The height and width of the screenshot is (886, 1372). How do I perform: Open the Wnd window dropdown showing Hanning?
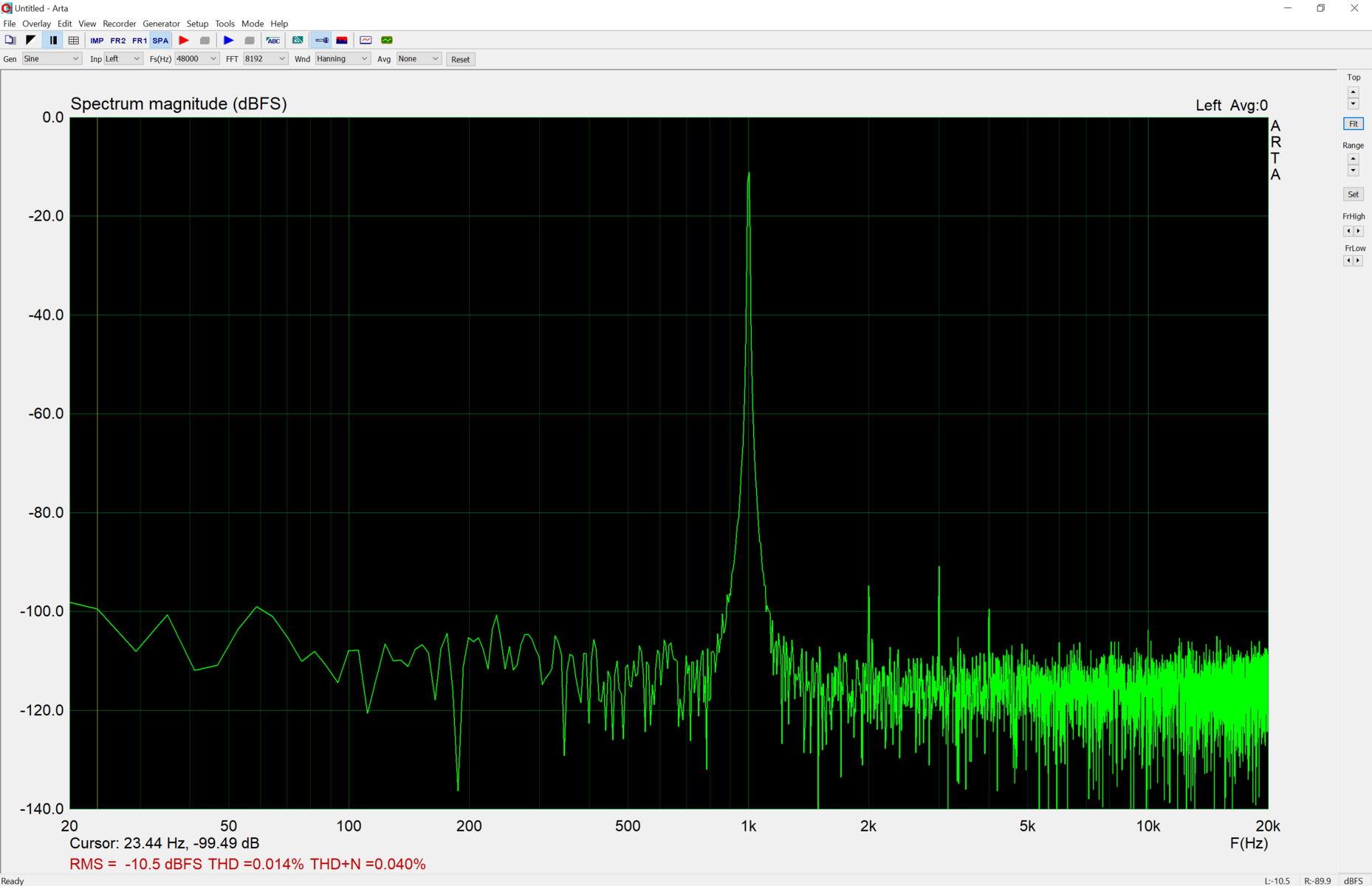click(x=343, y=58)
